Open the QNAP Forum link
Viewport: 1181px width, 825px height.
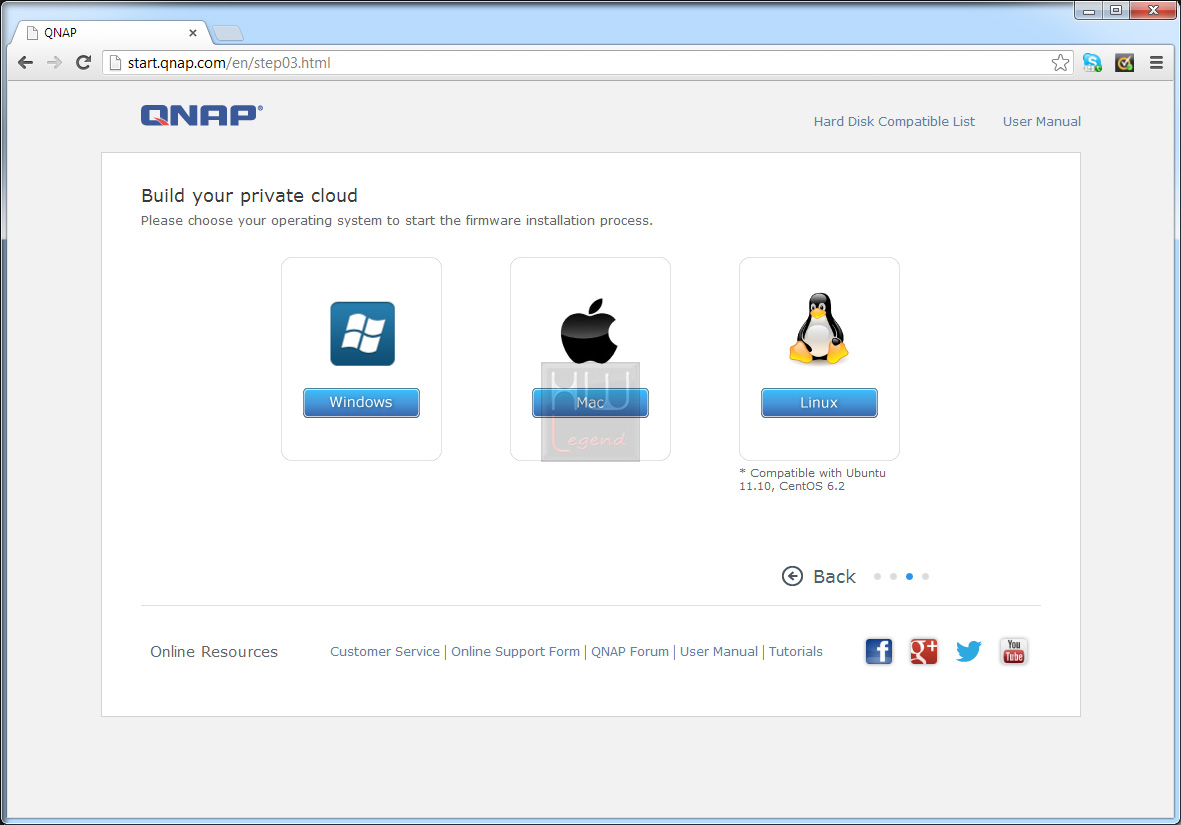click(x=630, y=652)
